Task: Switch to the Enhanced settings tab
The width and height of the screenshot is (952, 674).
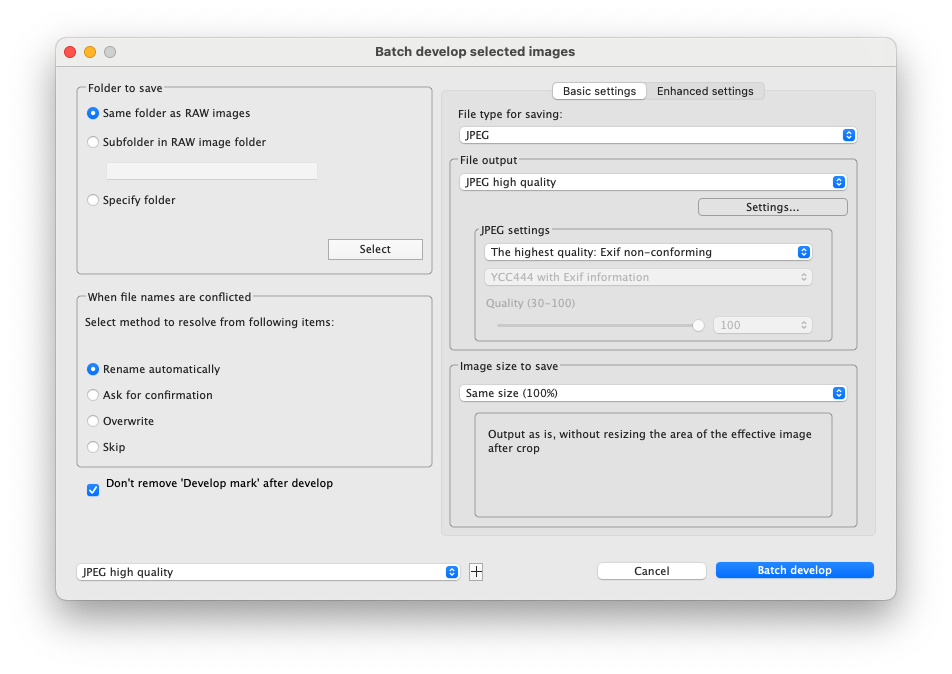Action: (705, 91)
